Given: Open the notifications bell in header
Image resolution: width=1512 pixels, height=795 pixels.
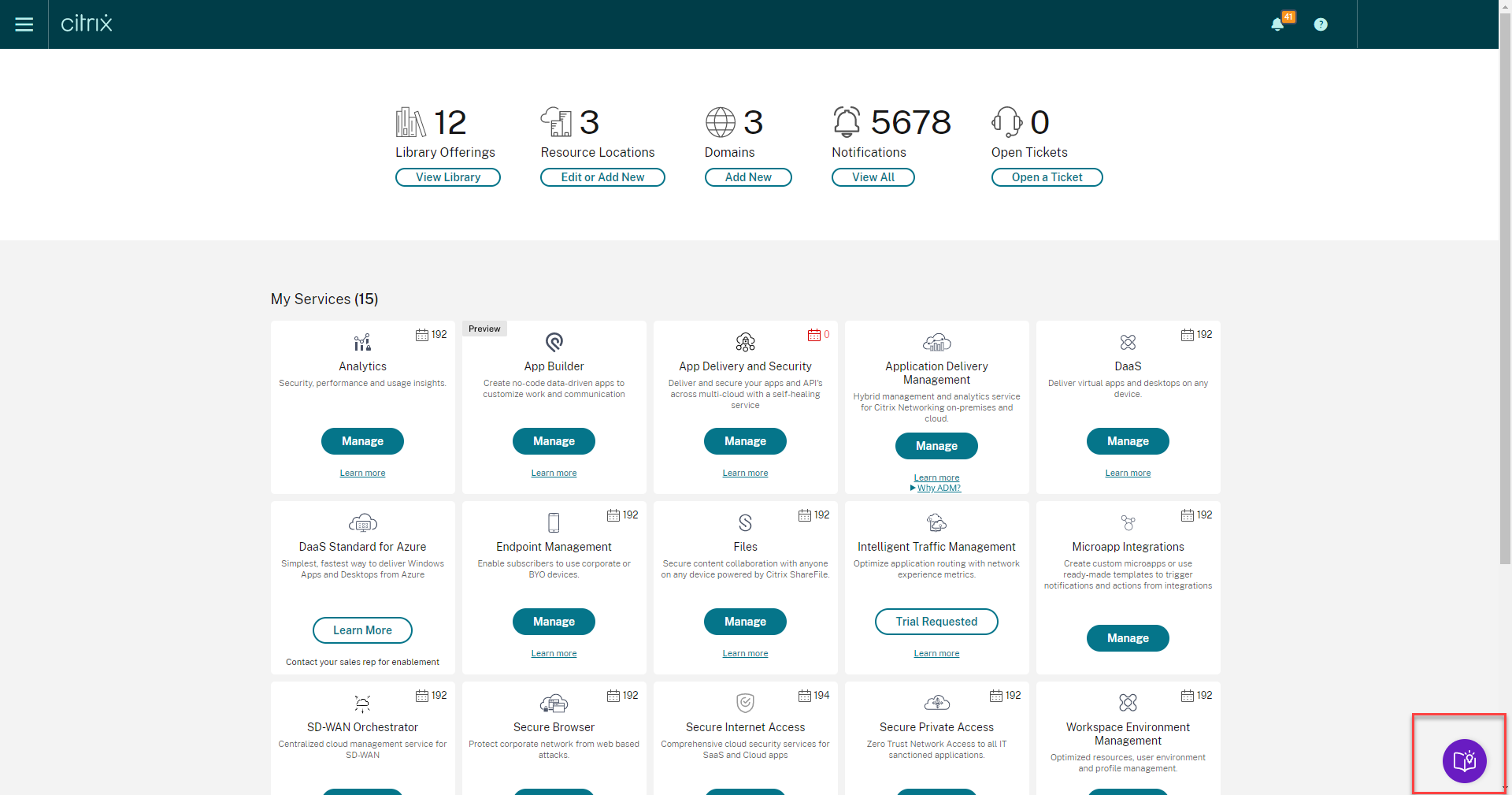Looking at the screenshot, I should [1277, 24].
